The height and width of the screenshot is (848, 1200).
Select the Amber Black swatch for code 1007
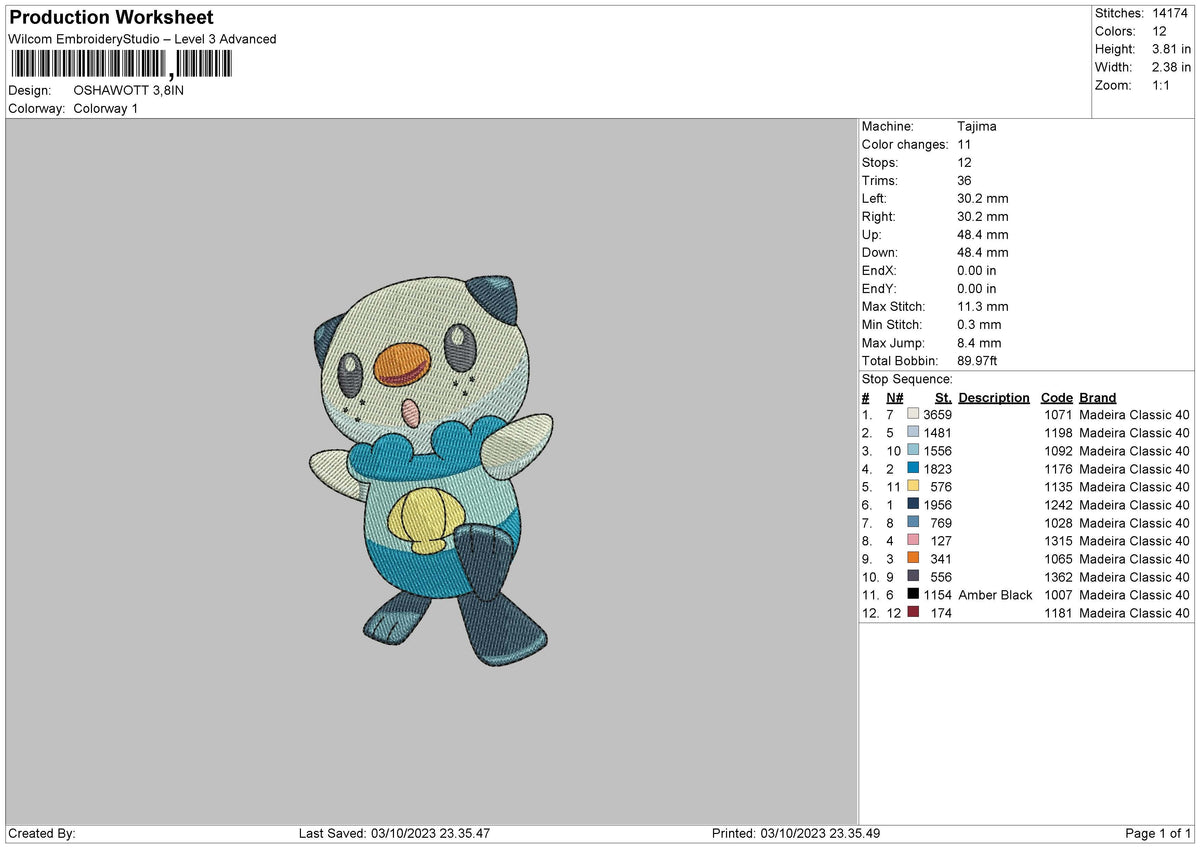pyautogui.click(x=913, y=594)
